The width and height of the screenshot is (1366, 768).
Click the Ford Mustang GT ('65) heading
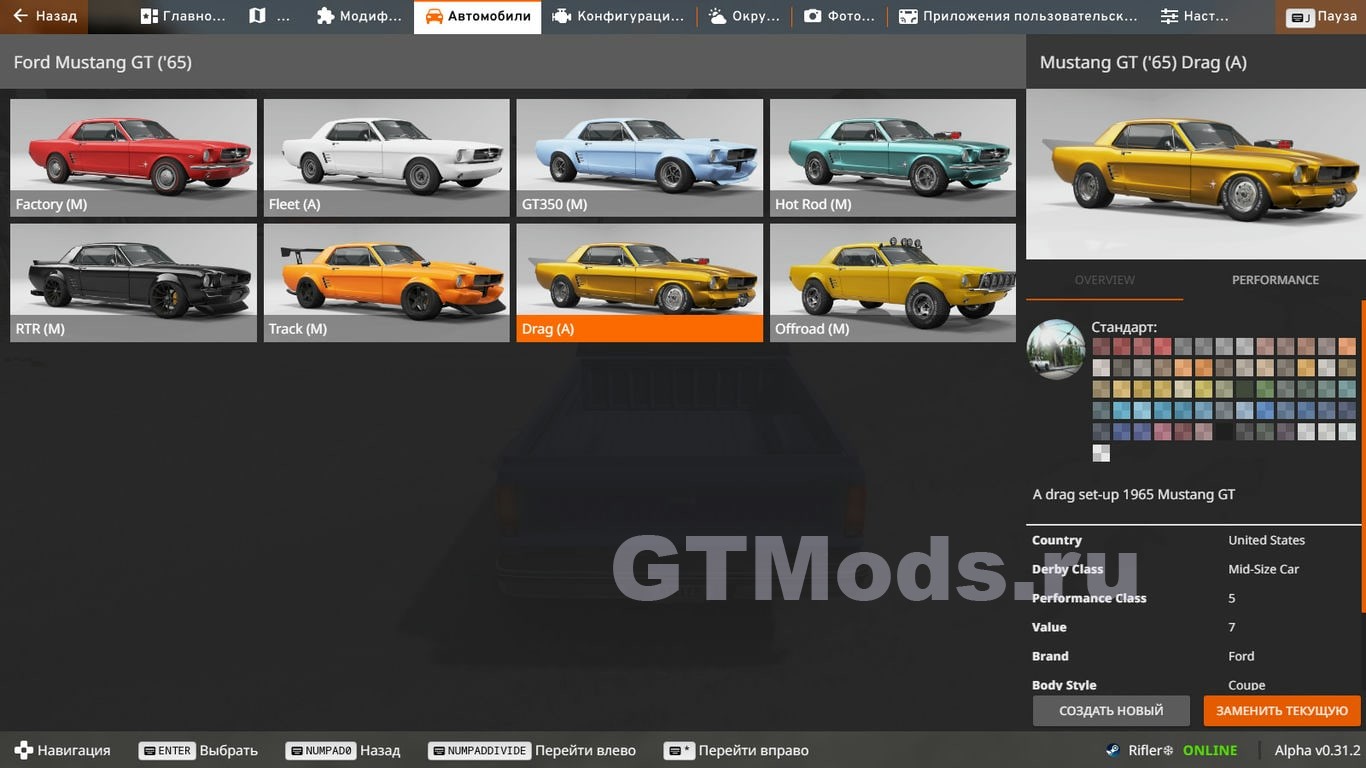[102, 62]
